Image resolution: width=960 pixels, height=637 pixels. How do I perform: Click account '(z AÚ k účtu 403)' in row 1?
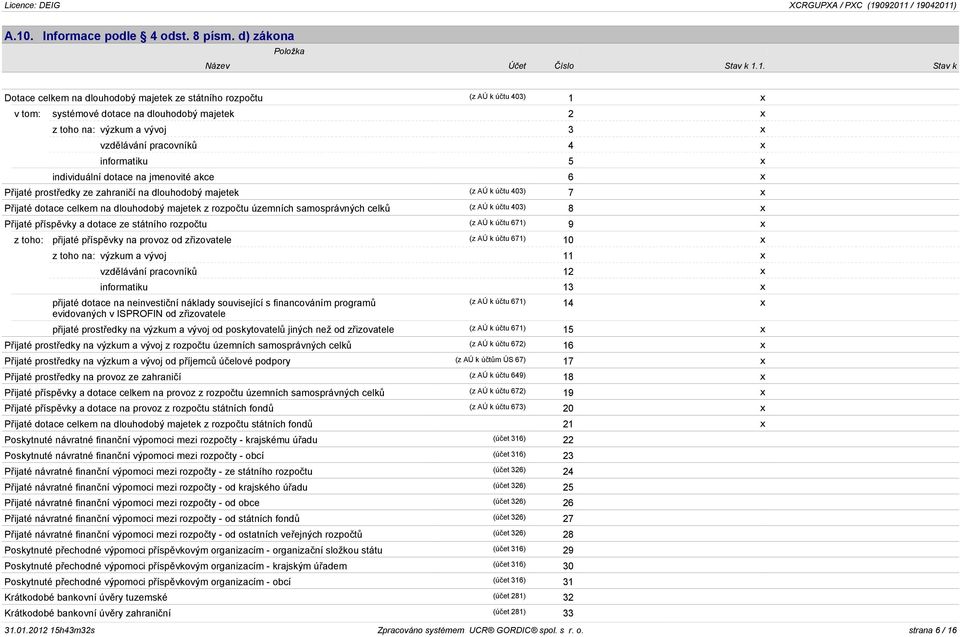click(497, 97)
